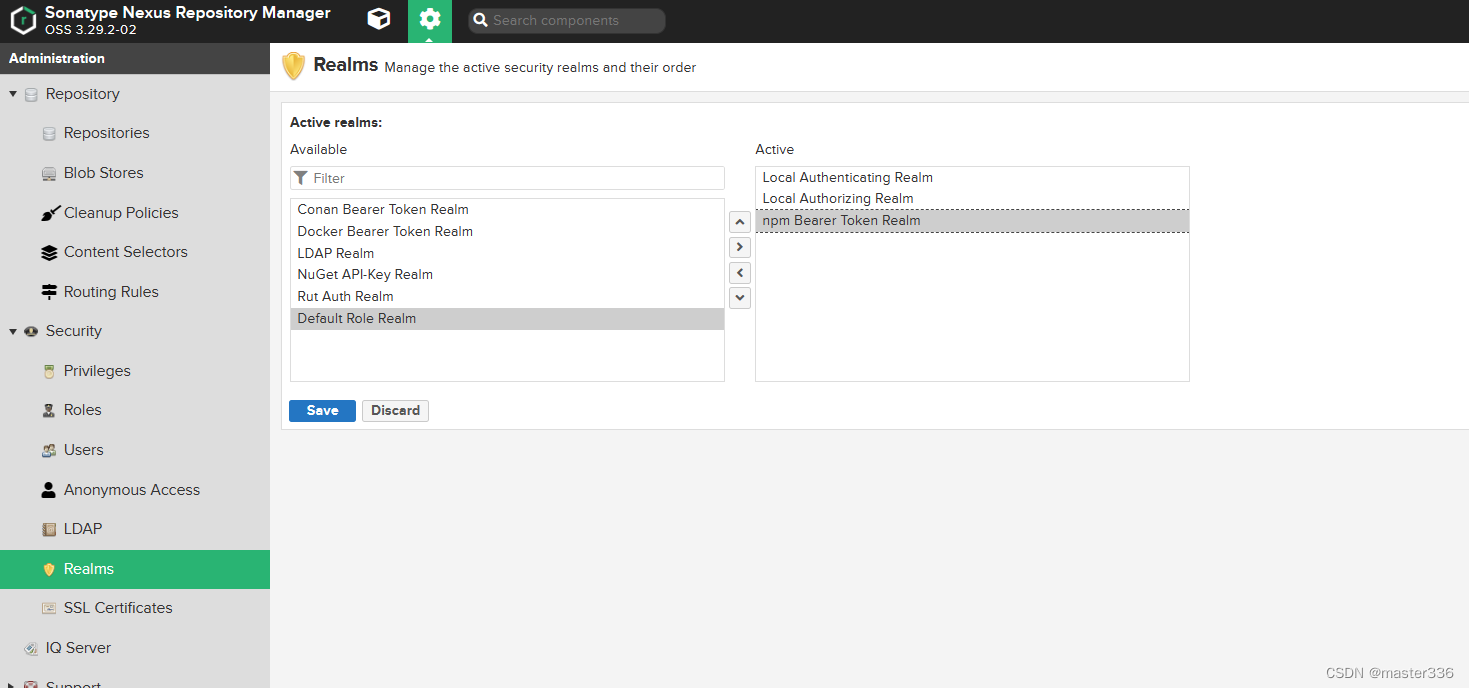This screenshot has width=1469, height=688.
Task: Discard realm changes
Action: tap(395, 411)
